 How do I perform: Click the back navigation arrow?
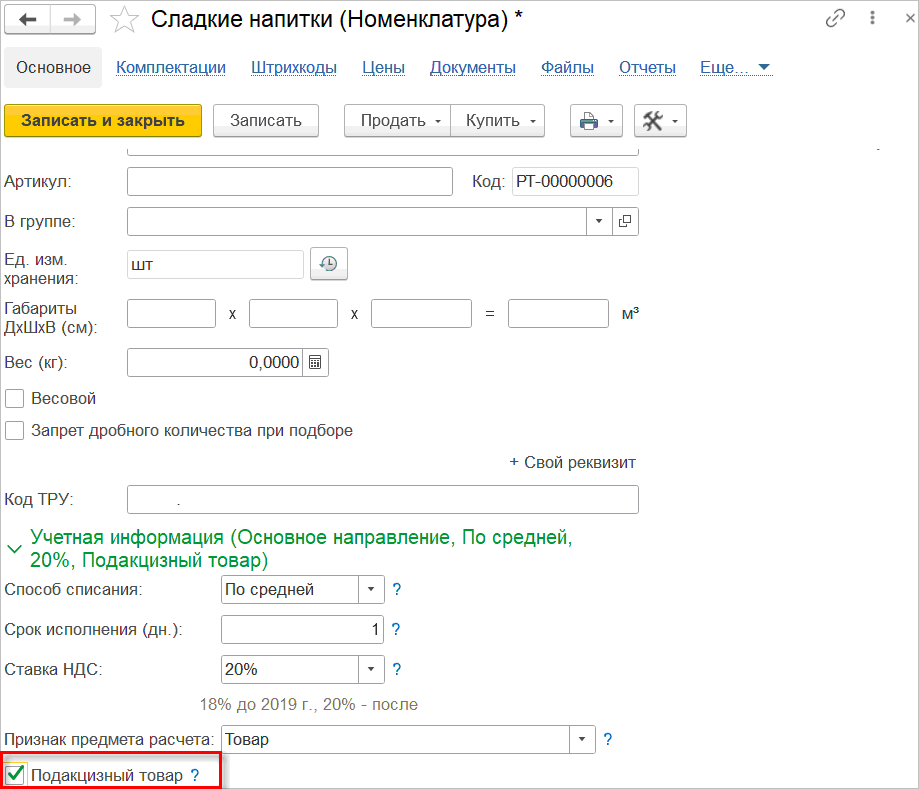click(x=28, y=20)
